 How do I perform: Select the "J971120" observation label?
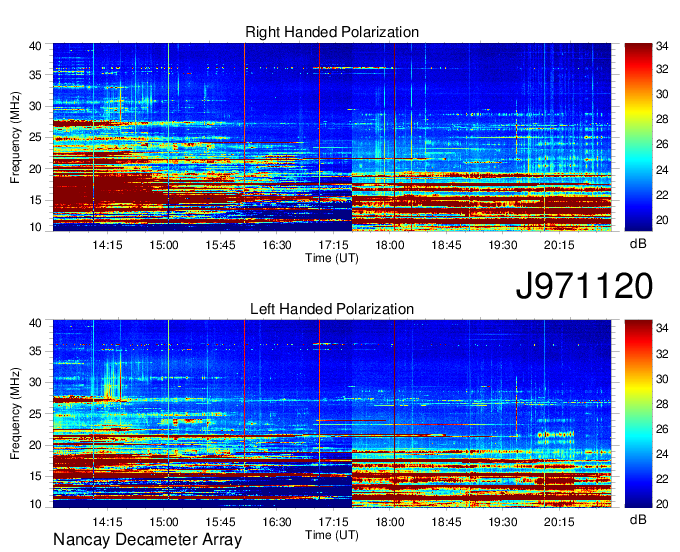tap(584, 285)
